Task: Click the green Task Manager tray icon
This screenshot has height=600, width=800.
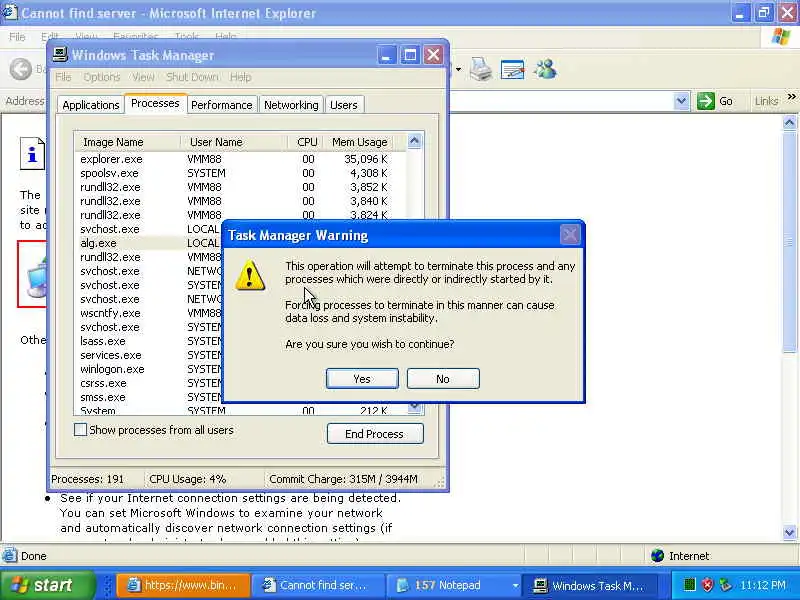Action: pyautogui.click(x=689, y=585)
